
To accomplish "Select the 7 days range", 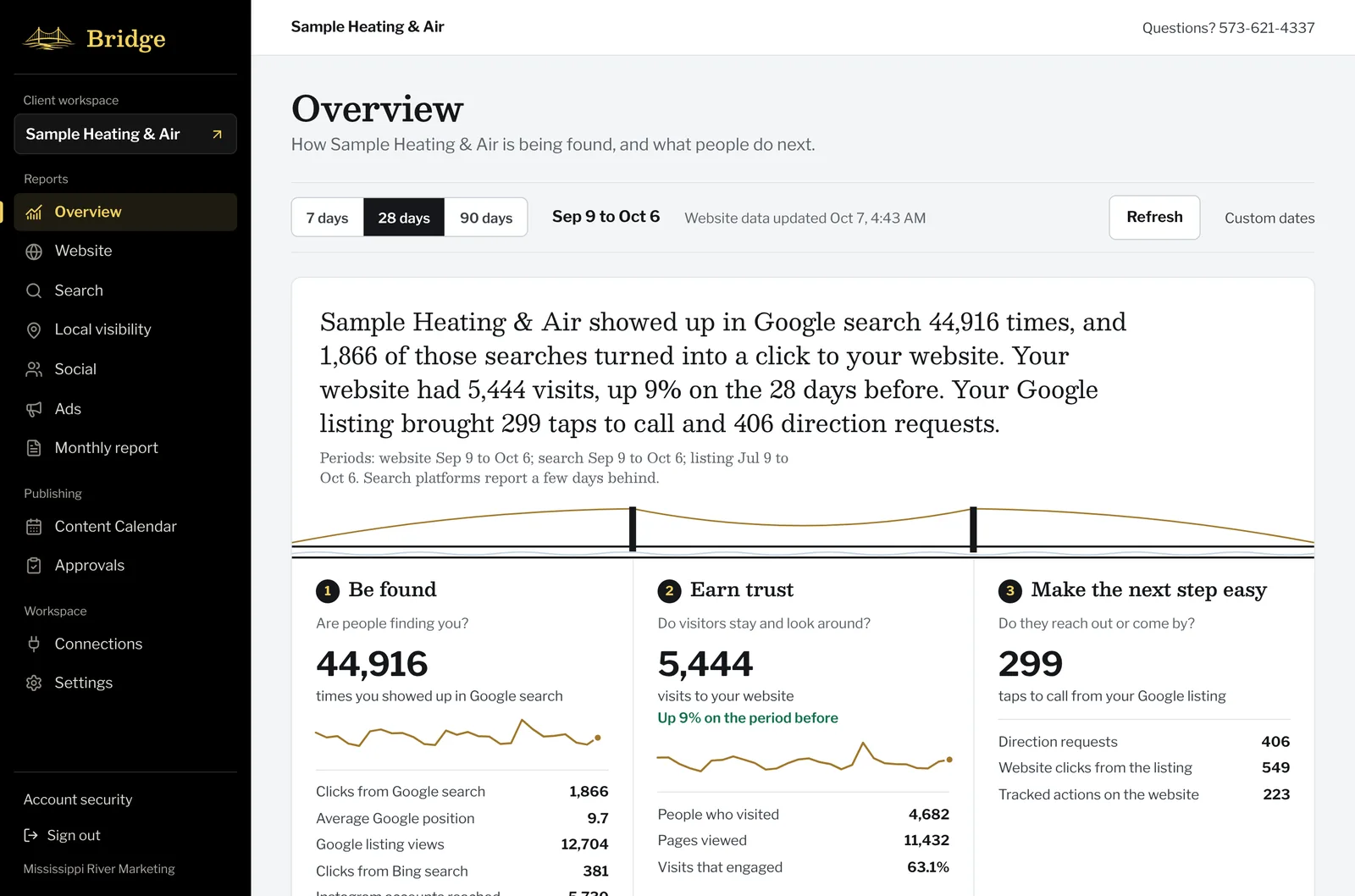I will tap(327, 218).
